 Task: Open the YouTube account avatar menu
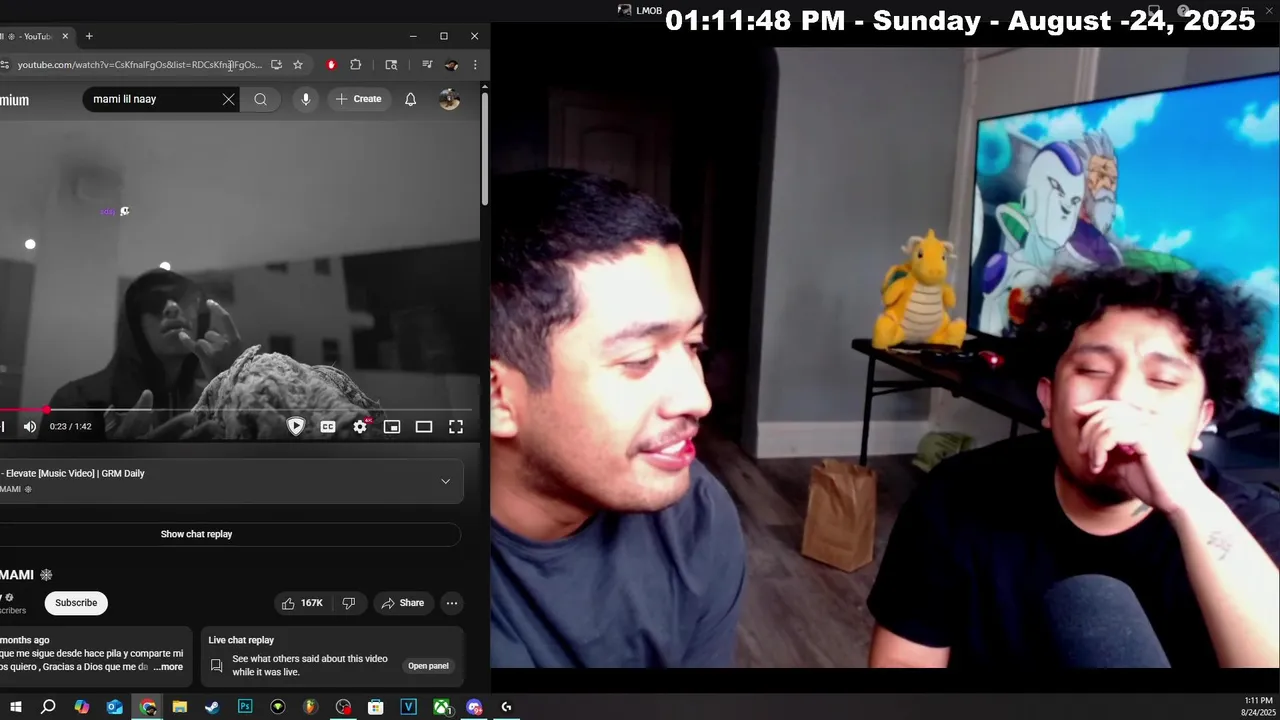click(x=449, y=99)
